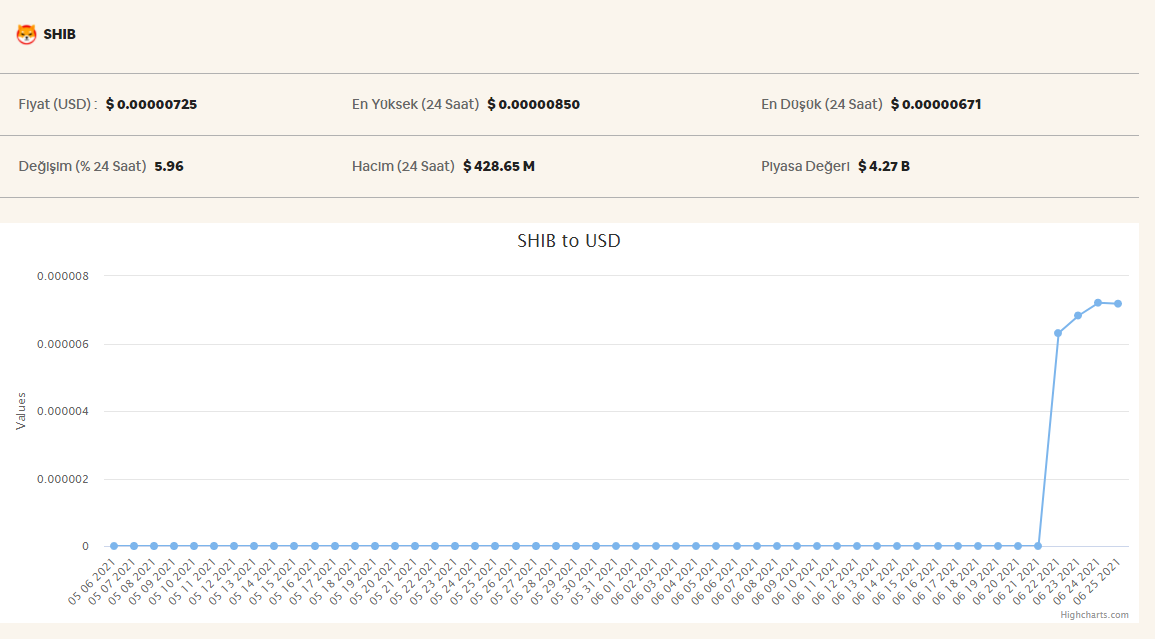Select the change value 5.96

coord(169,166)
